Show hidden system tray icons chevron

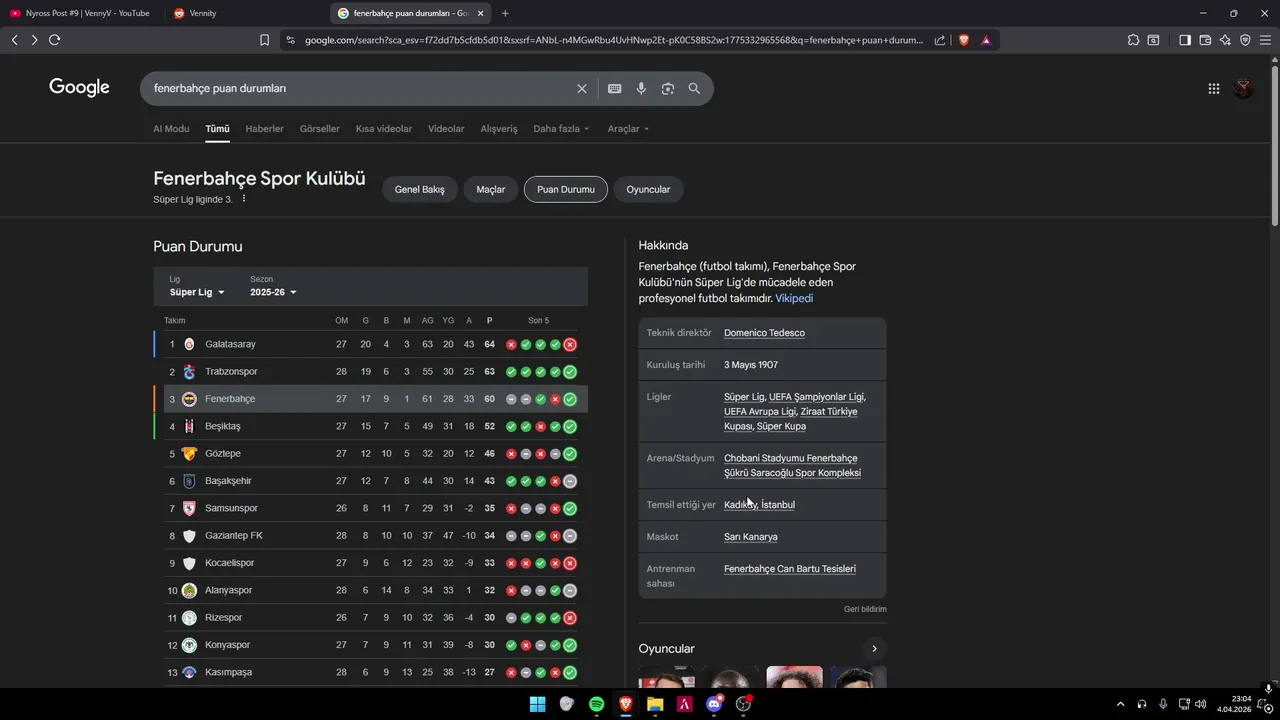pyautogui.click(x=1120, y=704)
